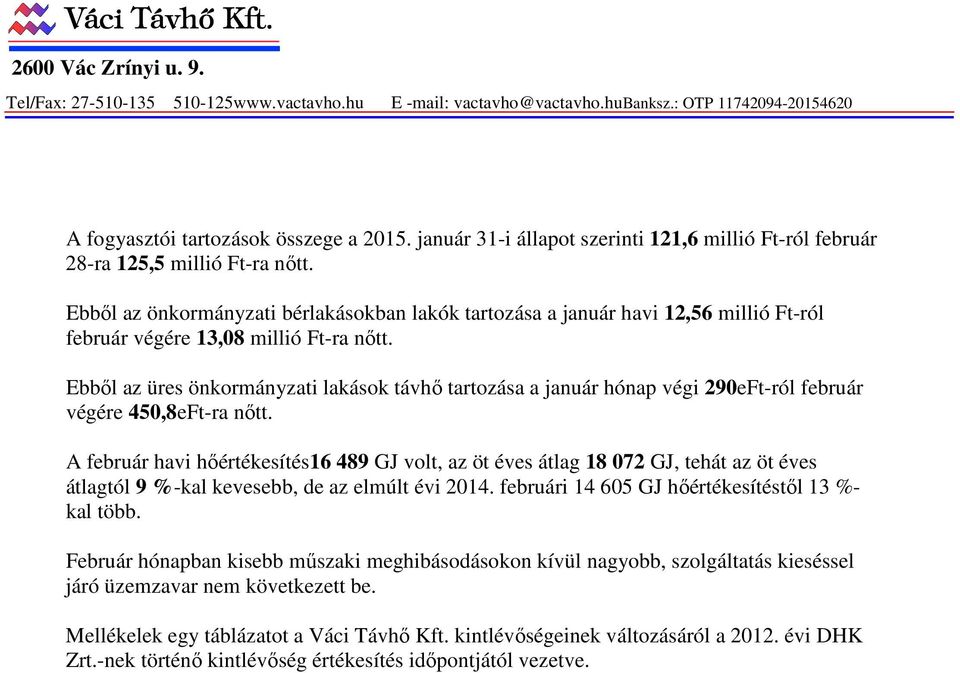Viewport: 960px width, 673px height.
Task: Click the email address vactavho@vactavho.hu
Action: pyautogui.click(x=538, y=102)
